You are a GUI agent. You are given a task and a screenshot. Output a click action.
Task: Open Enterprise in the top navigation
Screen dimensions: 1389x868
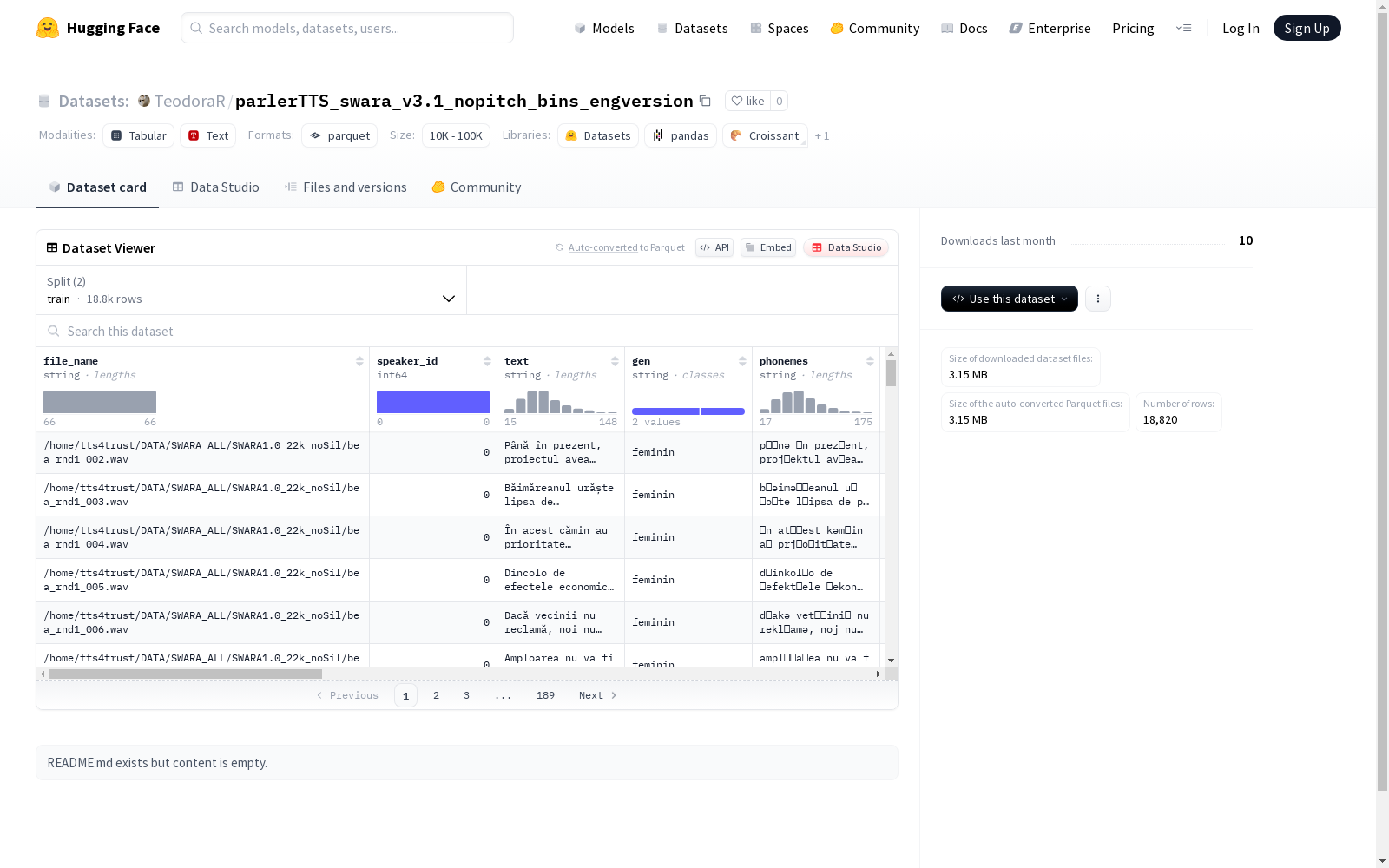[x=1050, y=28]
